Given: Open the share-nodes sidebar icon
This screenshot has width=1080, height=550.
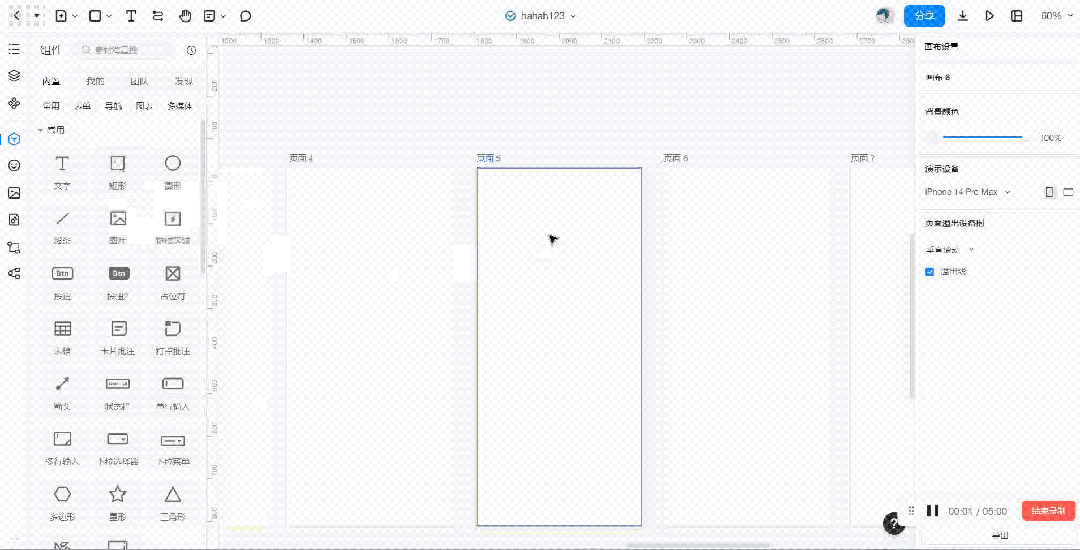Looking at the screenshot, I should [x=14, y=273].
